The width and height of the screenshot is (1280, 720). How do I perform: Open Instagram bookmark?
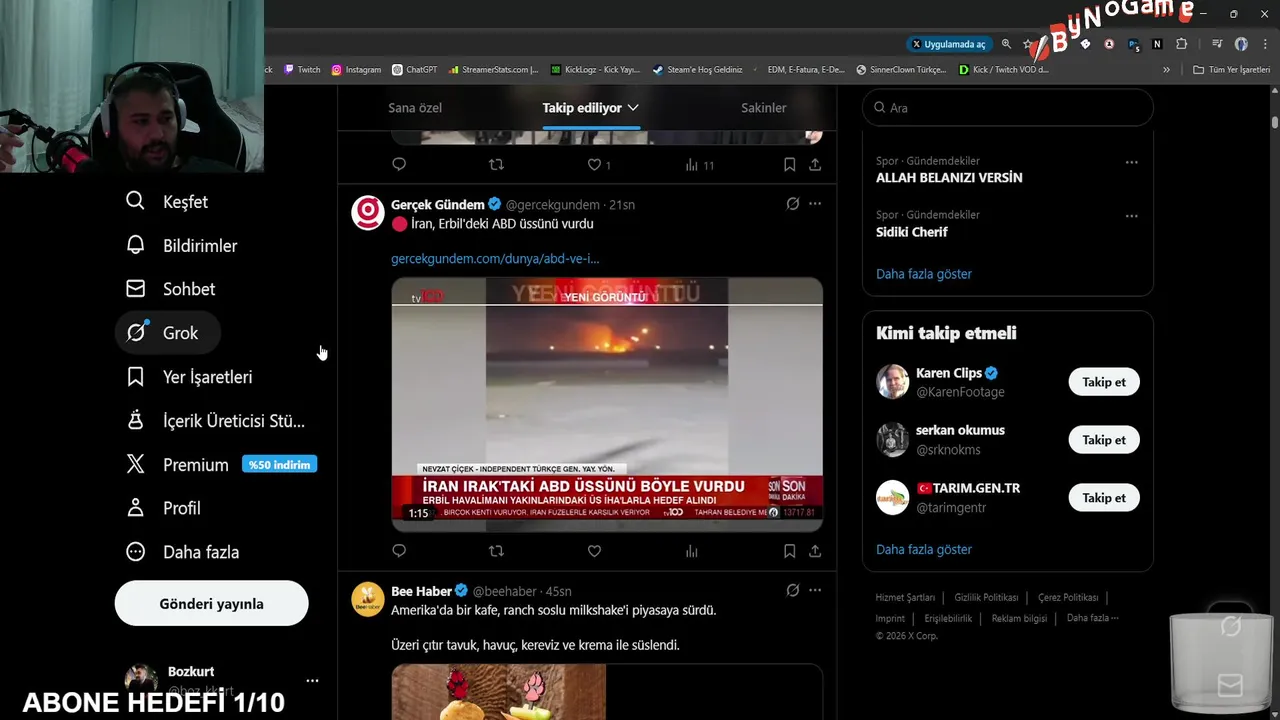coord(356,70)
